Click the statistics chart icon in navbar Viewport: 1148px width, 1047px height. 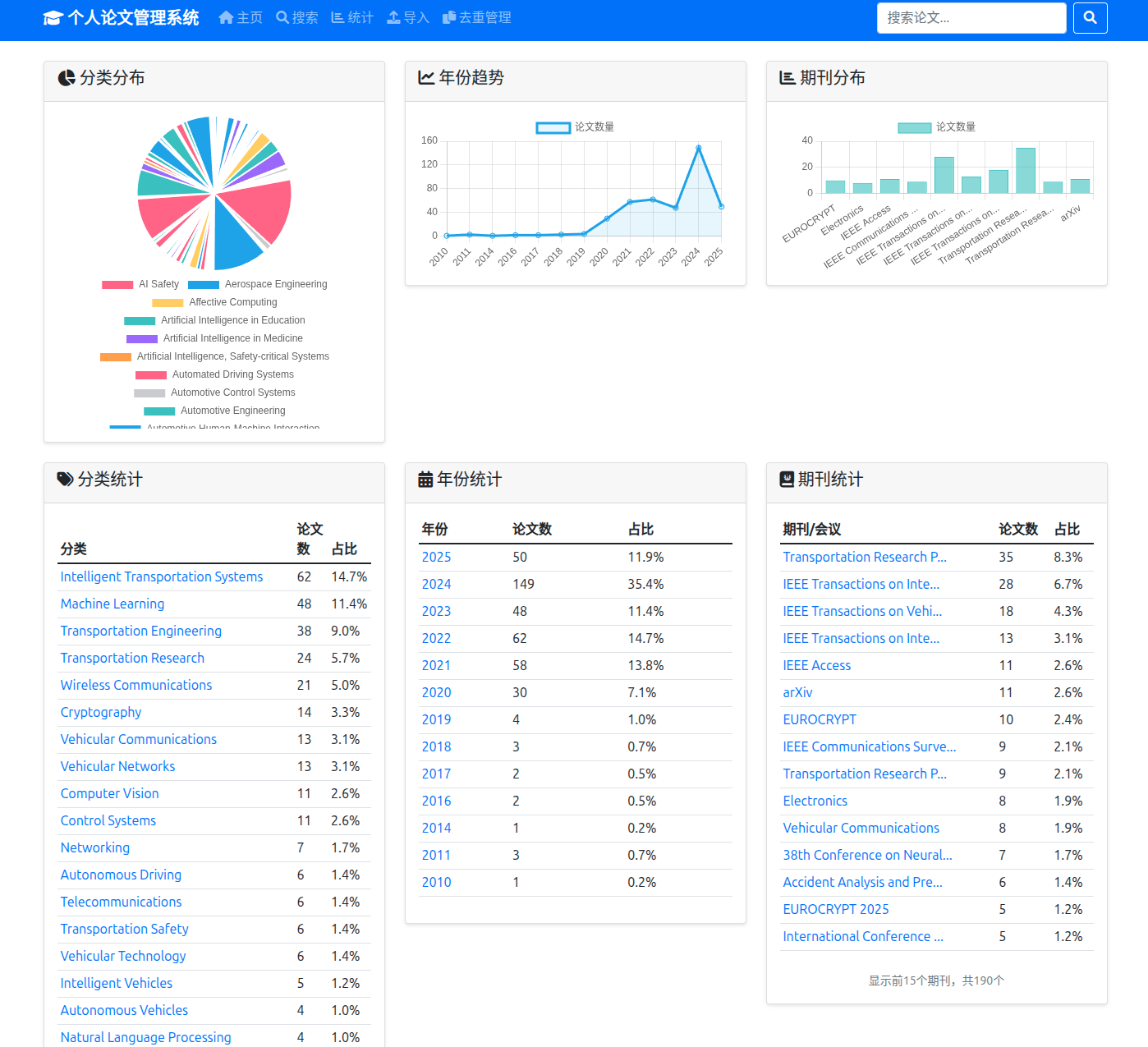click(338, 17)
